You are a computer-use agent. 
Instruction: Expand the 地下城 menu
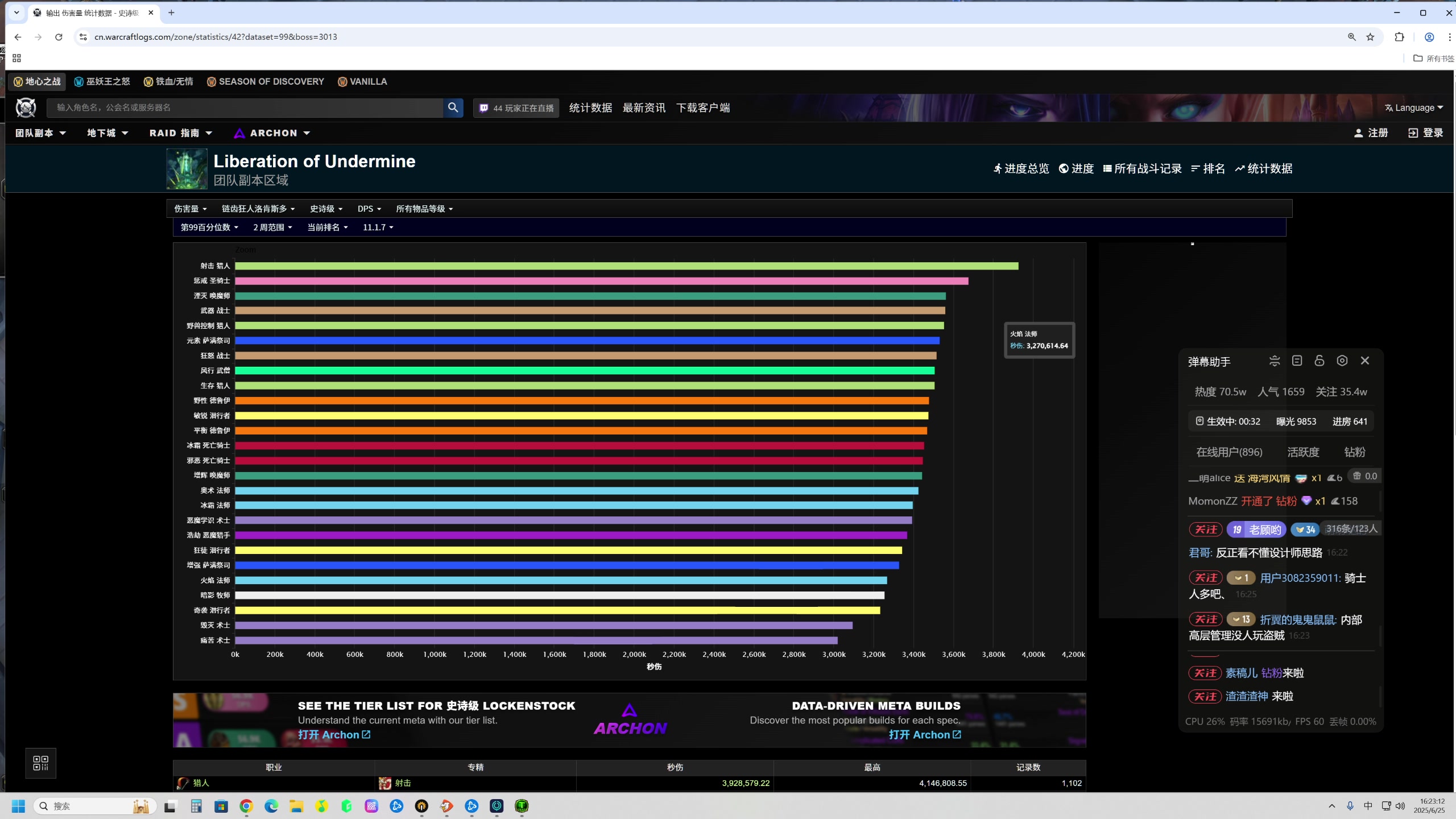tap(107, 133)
